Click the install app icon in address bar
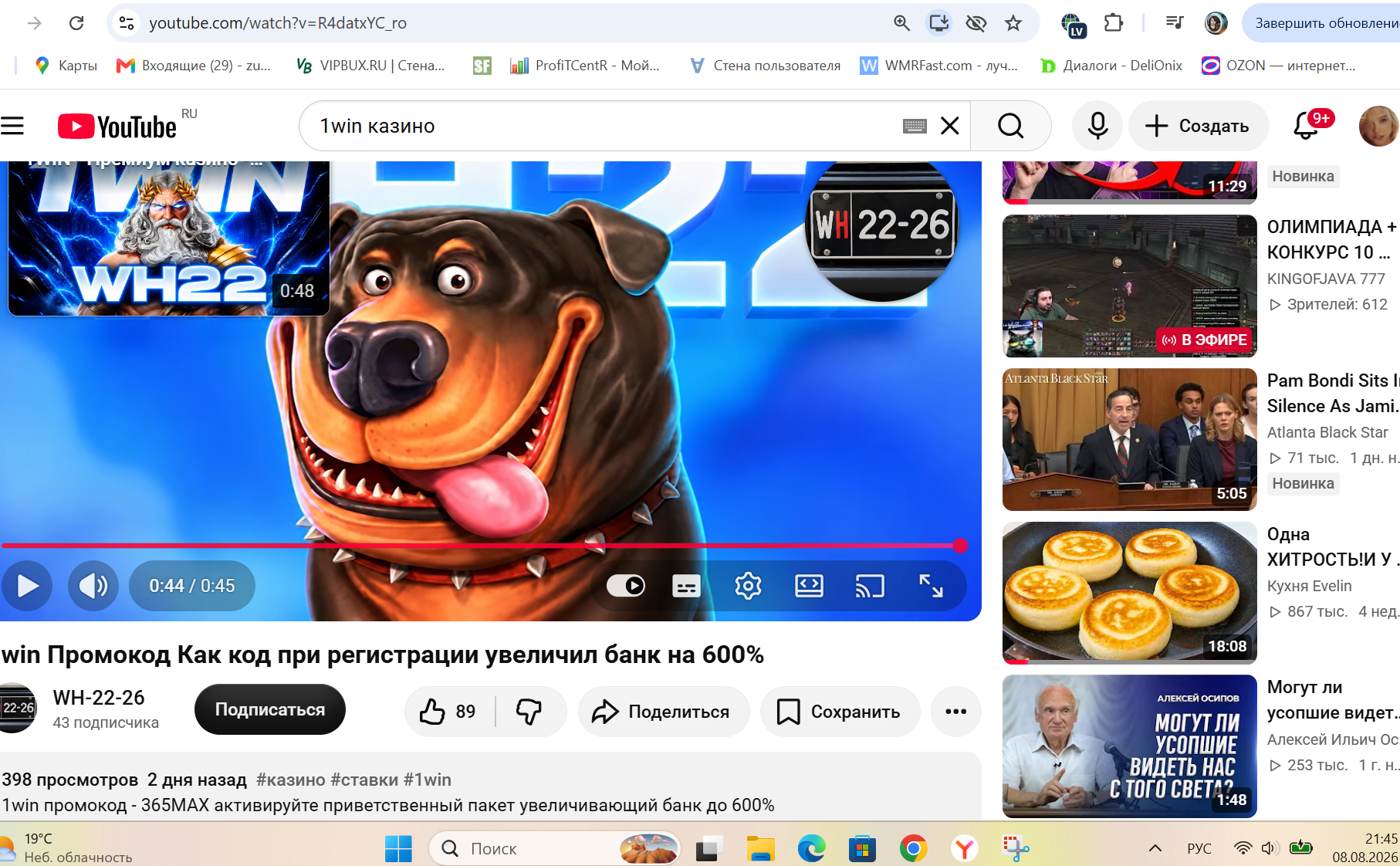 pyautogui.click(x=938, y=23)
